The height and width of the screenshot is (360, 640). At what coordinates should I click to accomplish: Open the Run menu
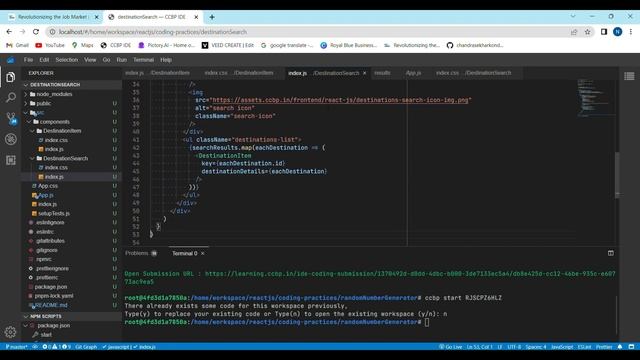tap(122, 60)
